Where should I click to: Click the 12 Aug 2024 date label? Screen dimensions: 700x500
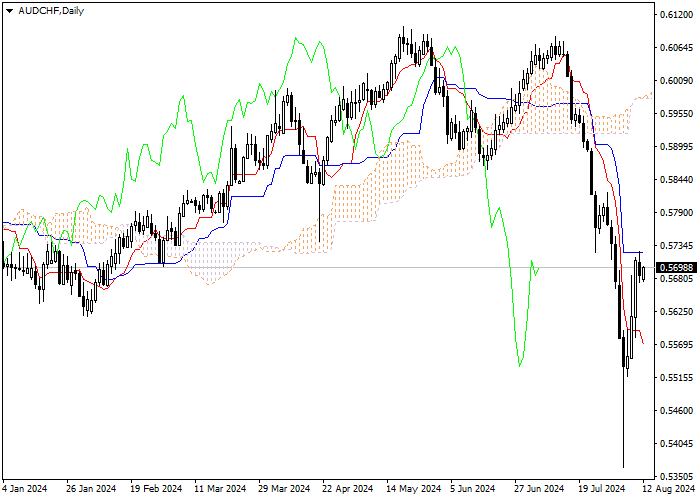(669, 489)
